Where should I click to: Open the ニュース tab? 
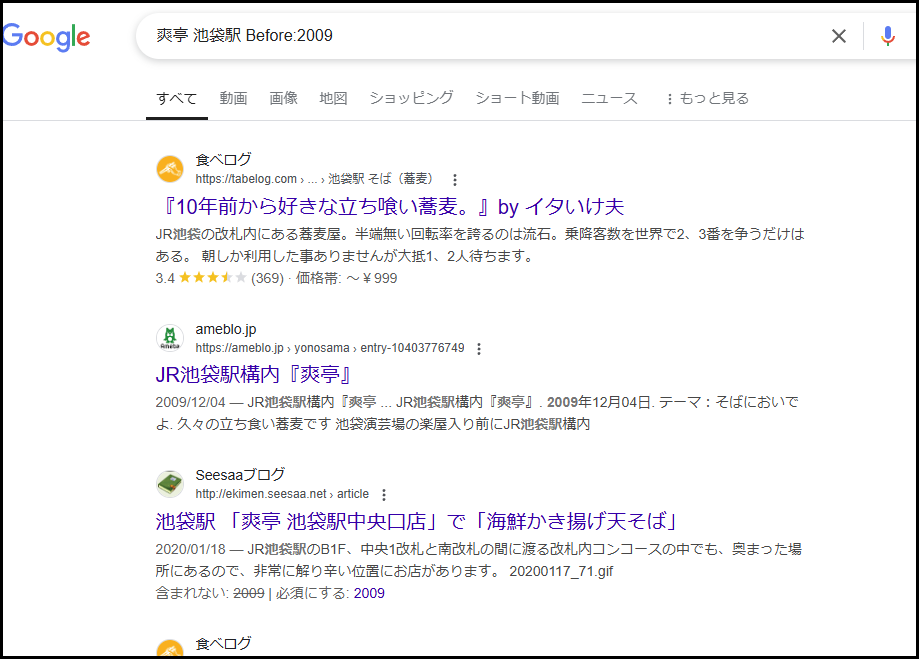[609, 98]
